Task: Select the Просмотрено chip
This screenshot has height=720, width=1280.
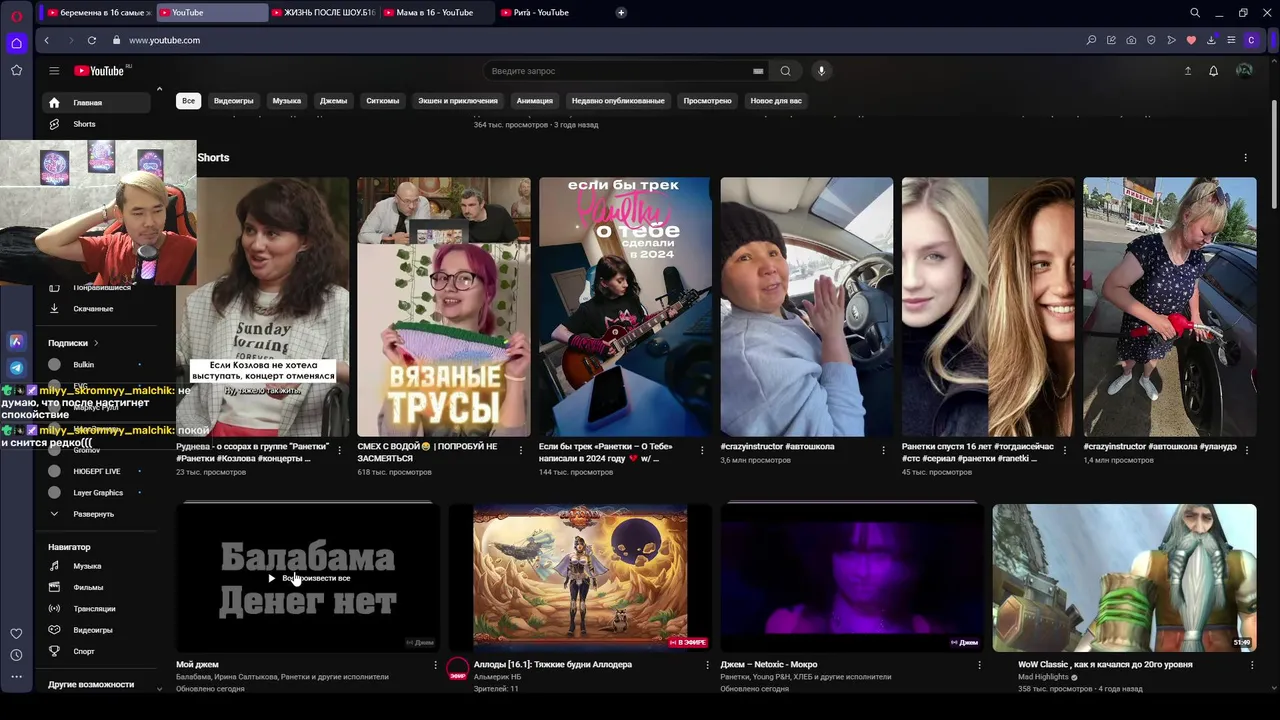Action: coord(708,101)
